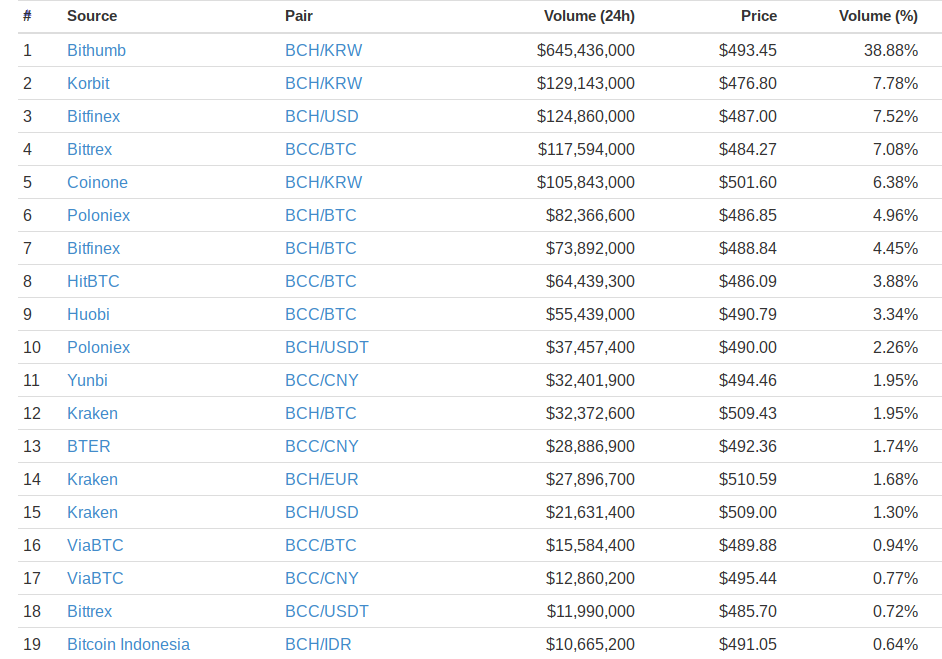Sort table by Volume (24h) header
This screenshot has height=659, width=942.
coord(589,16)
